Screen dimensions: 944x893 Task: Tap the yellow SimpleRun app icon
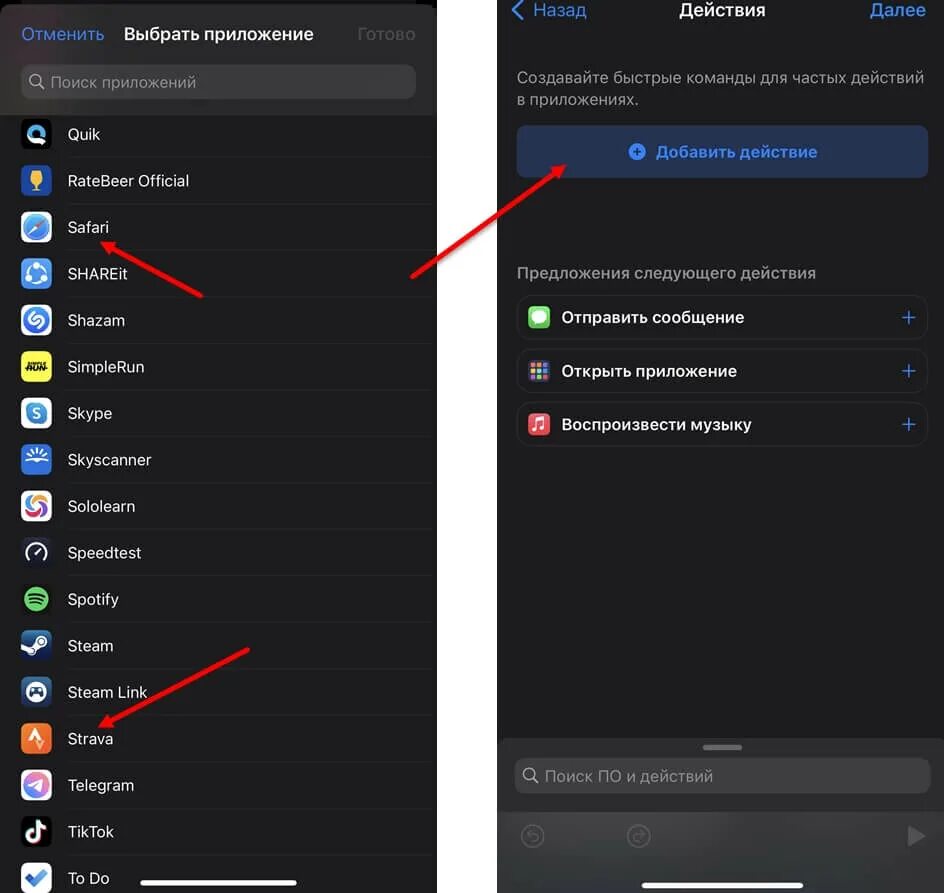coord(36,367)
